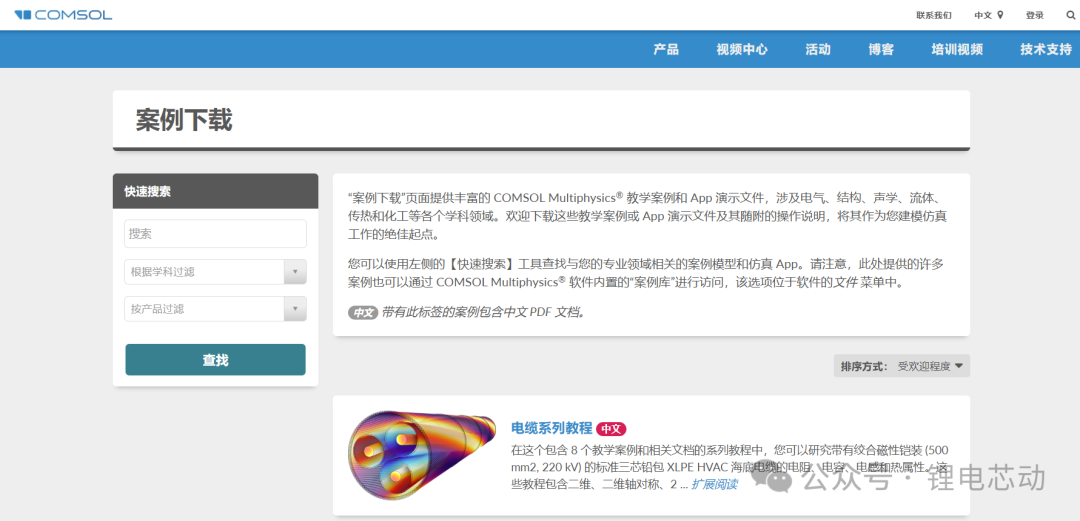
Task: Open the 技术支持 menu
Action: tap(1046, 49)
